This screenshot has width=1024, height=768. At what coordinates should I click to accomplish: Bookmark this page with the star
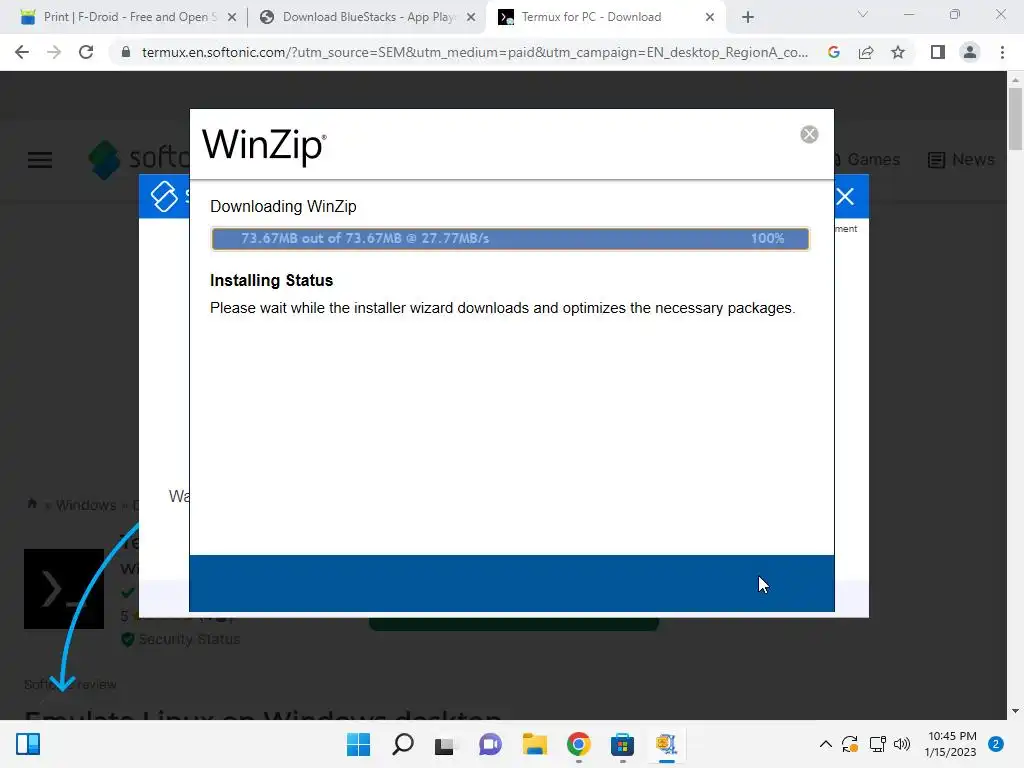pyautogui.click(x=898, y=52)
